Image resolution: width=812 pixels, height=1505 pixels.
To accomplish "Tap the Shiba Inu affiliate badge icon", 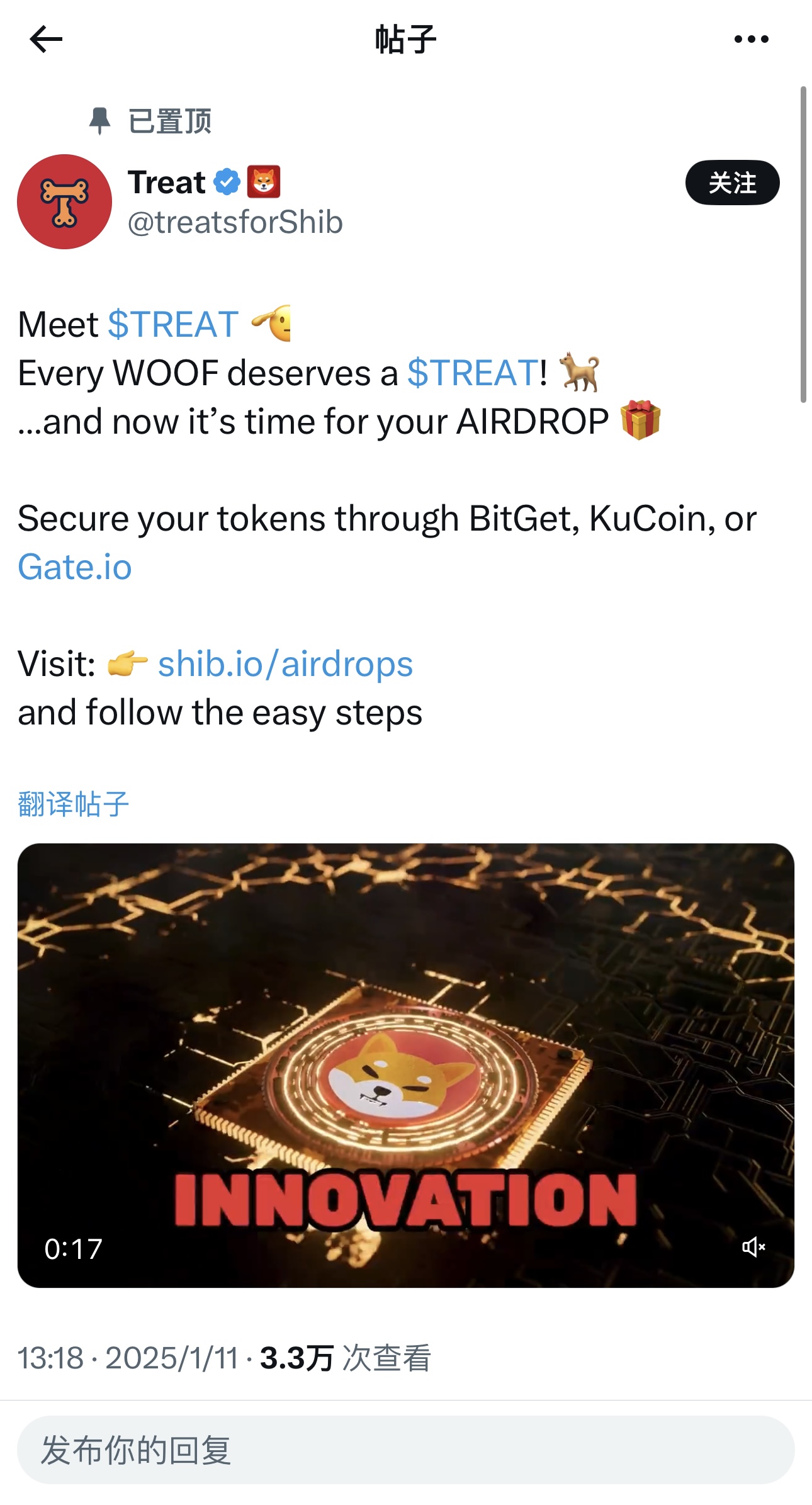I will [x=263, y=182].
